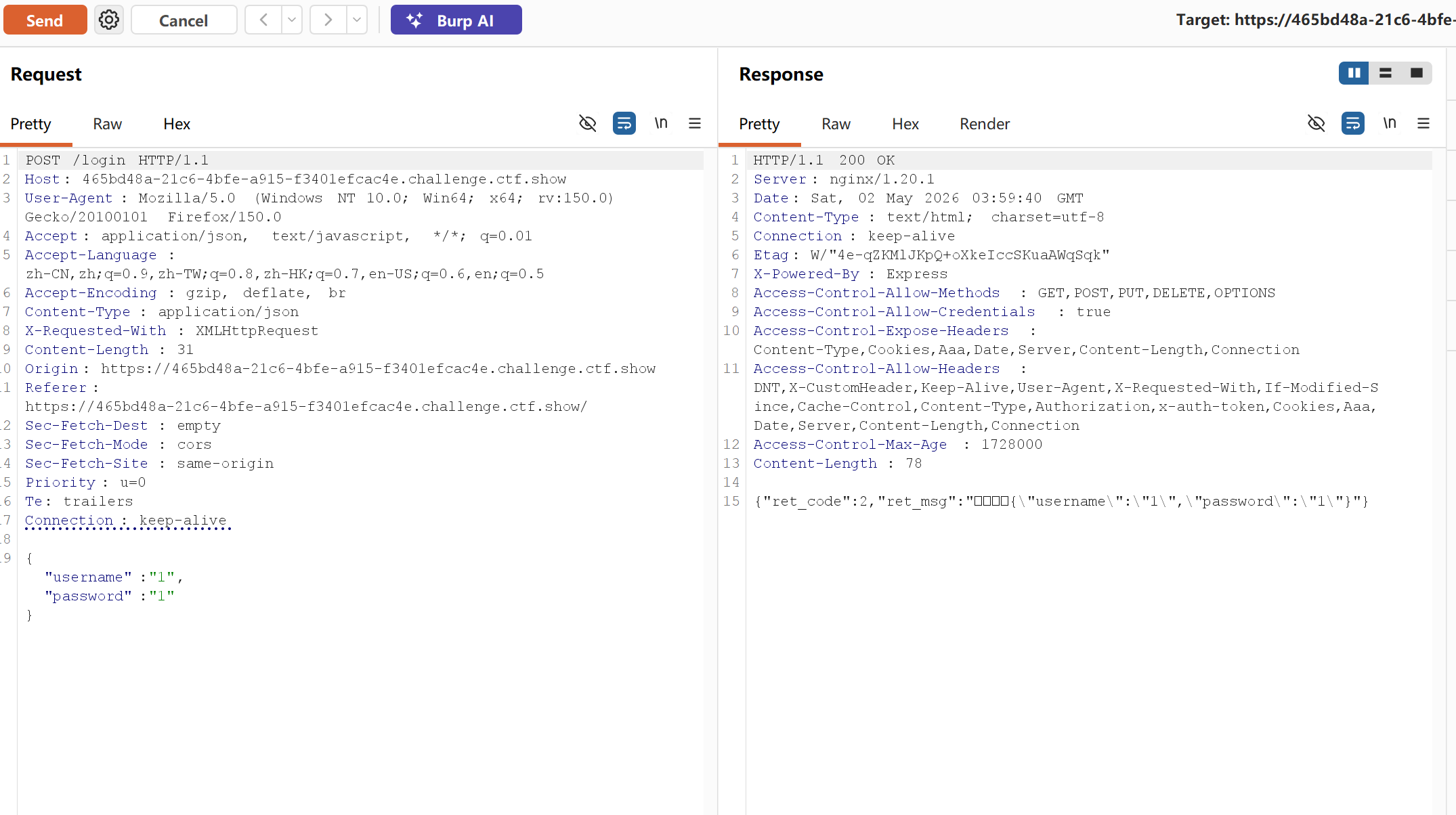Click 'Access-Control-Expose-Headers' header name
Image resolution: width=1456 pixels, height=815 pixels.
[881, 331]
